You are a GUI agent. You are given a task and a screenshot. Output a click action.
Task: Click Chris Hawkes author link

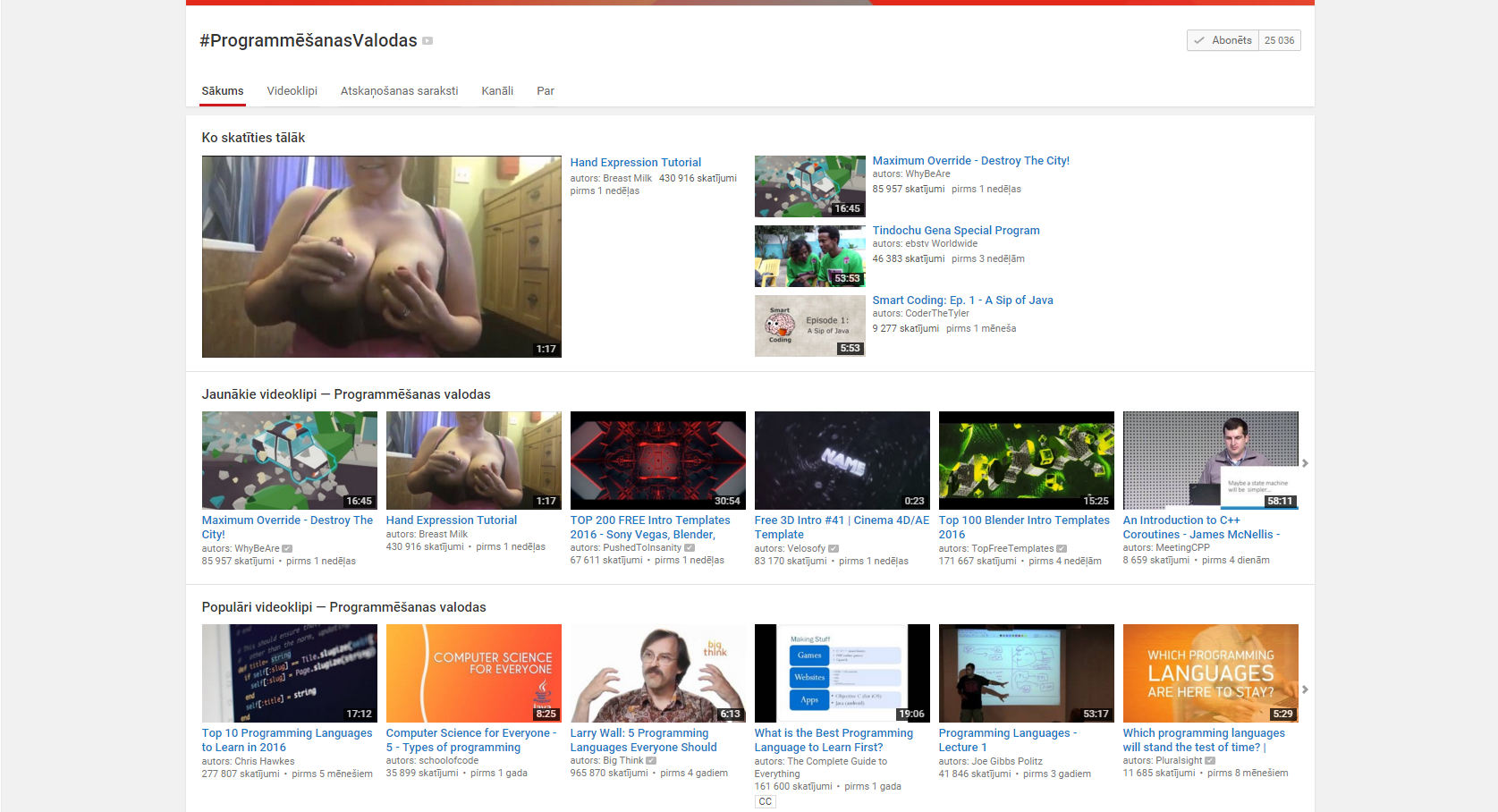tap(264, 762)
